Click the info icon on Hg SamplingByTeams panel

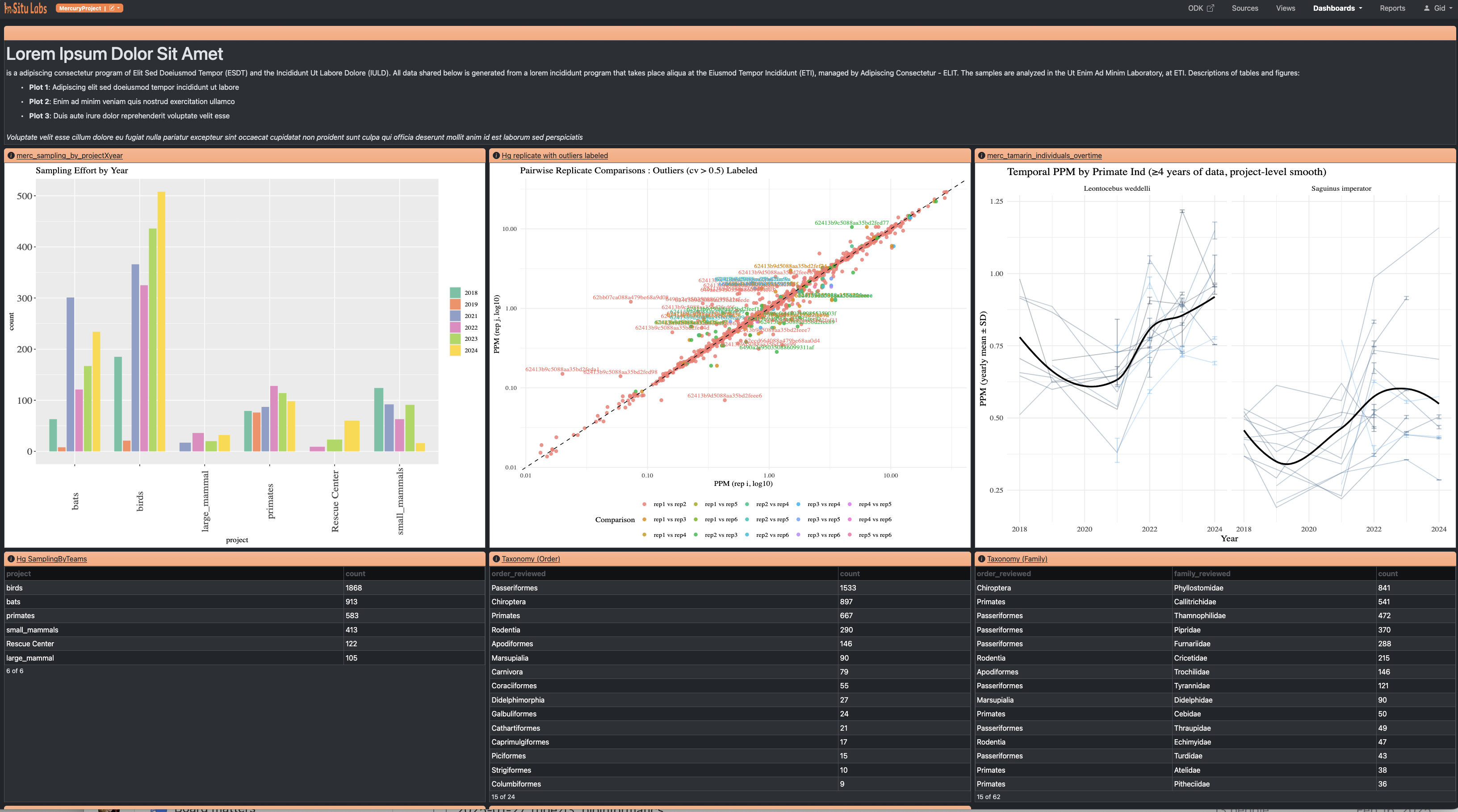11,559
